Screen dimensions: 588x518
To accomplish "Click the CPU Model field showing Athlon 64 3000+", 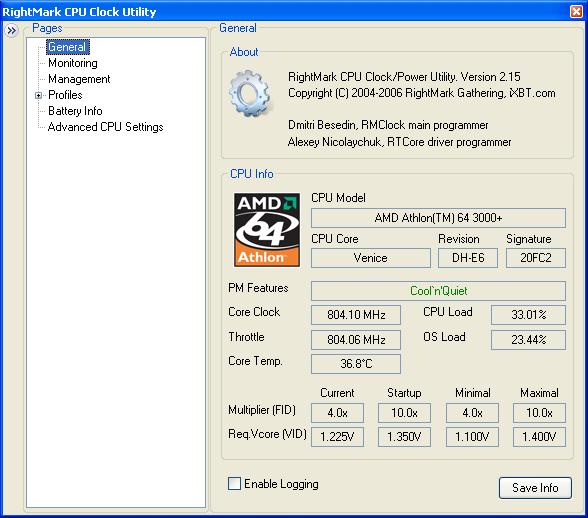I will 438,218.
